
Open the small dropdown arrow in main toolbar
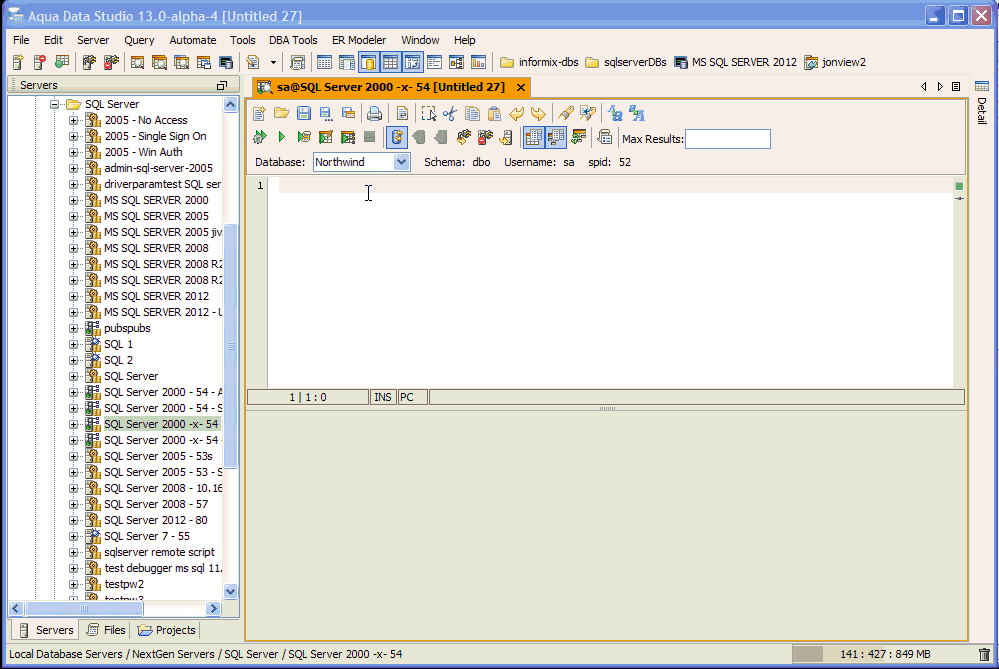(x=273, y=62)
